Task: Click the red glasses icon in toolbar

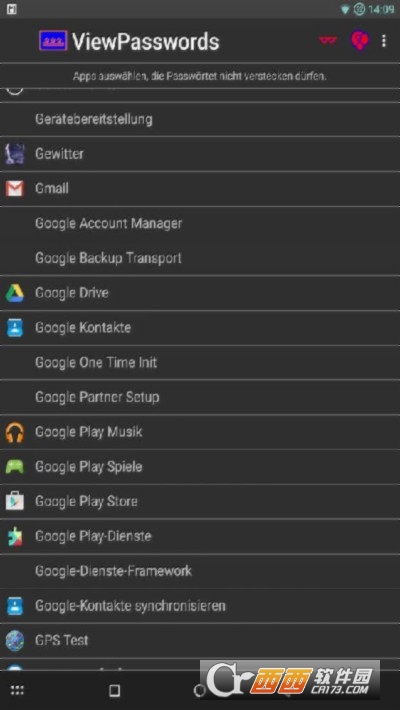Action: pyautogui.click(x=328, y=41)
